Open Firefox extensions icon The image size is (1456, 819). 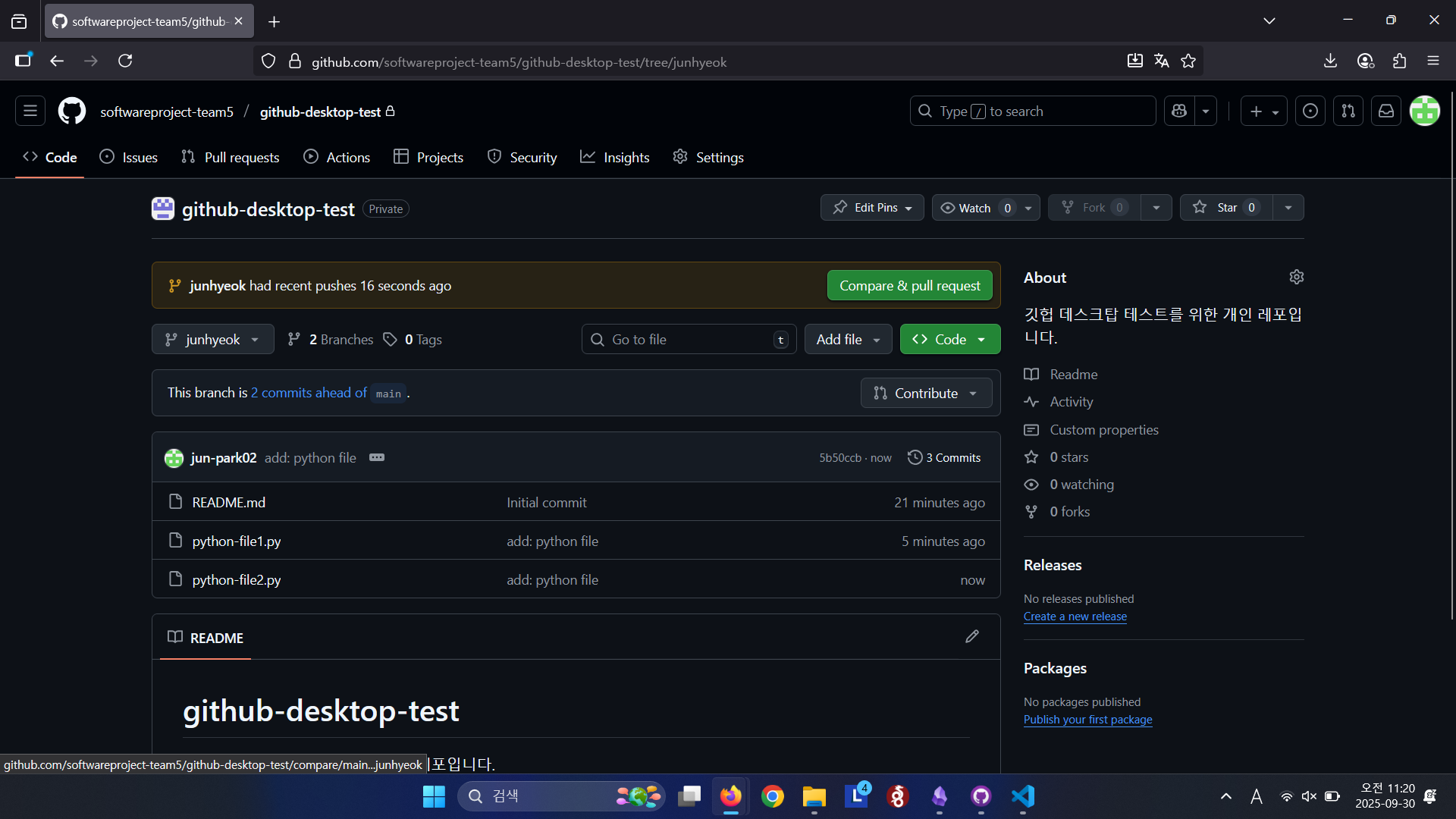pos(1400,61)
